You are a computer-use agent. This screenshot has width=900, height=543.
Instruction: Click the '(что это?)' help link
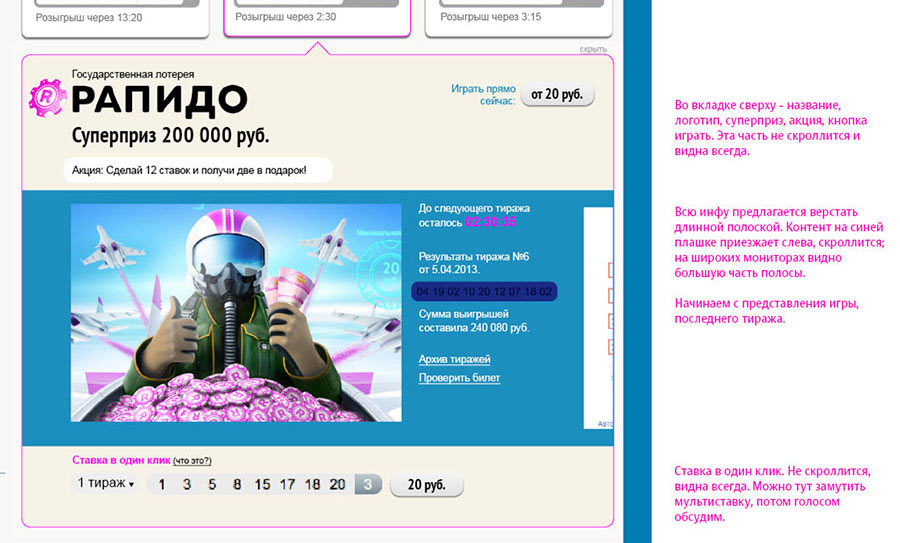click(192, 461)
